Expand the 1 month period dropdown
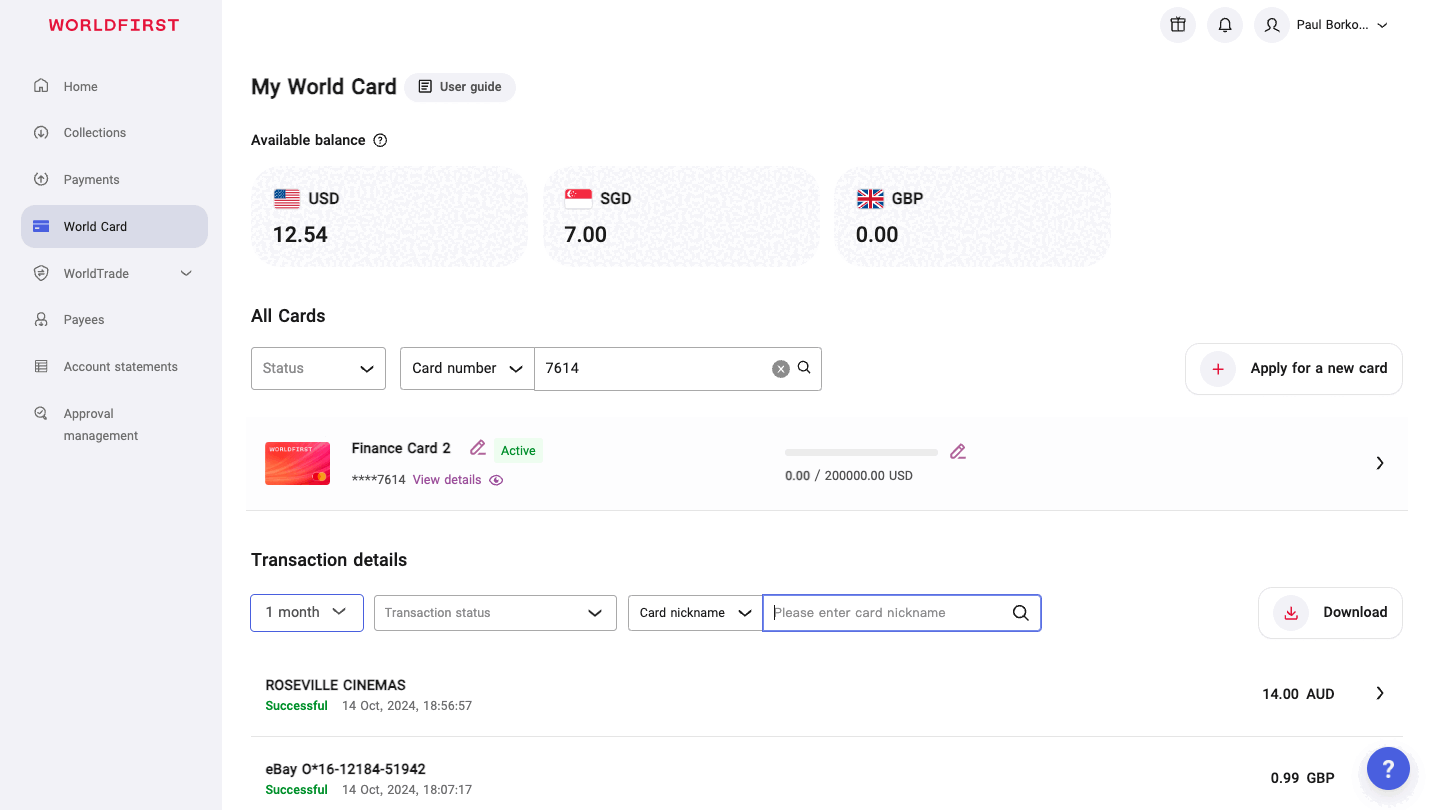 tap(307, 612)
